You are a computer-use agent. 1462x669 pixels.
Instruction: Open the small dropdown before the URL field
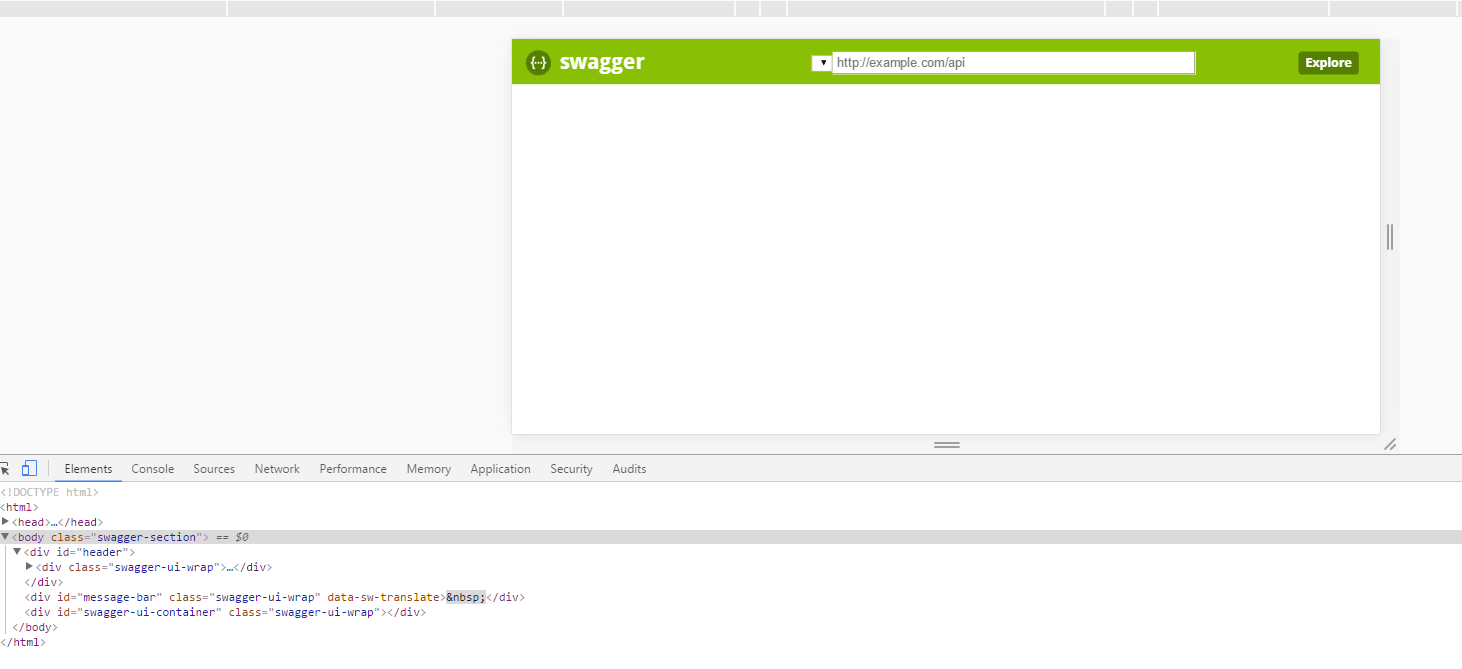pyautogui.click(x=821, y=63)
